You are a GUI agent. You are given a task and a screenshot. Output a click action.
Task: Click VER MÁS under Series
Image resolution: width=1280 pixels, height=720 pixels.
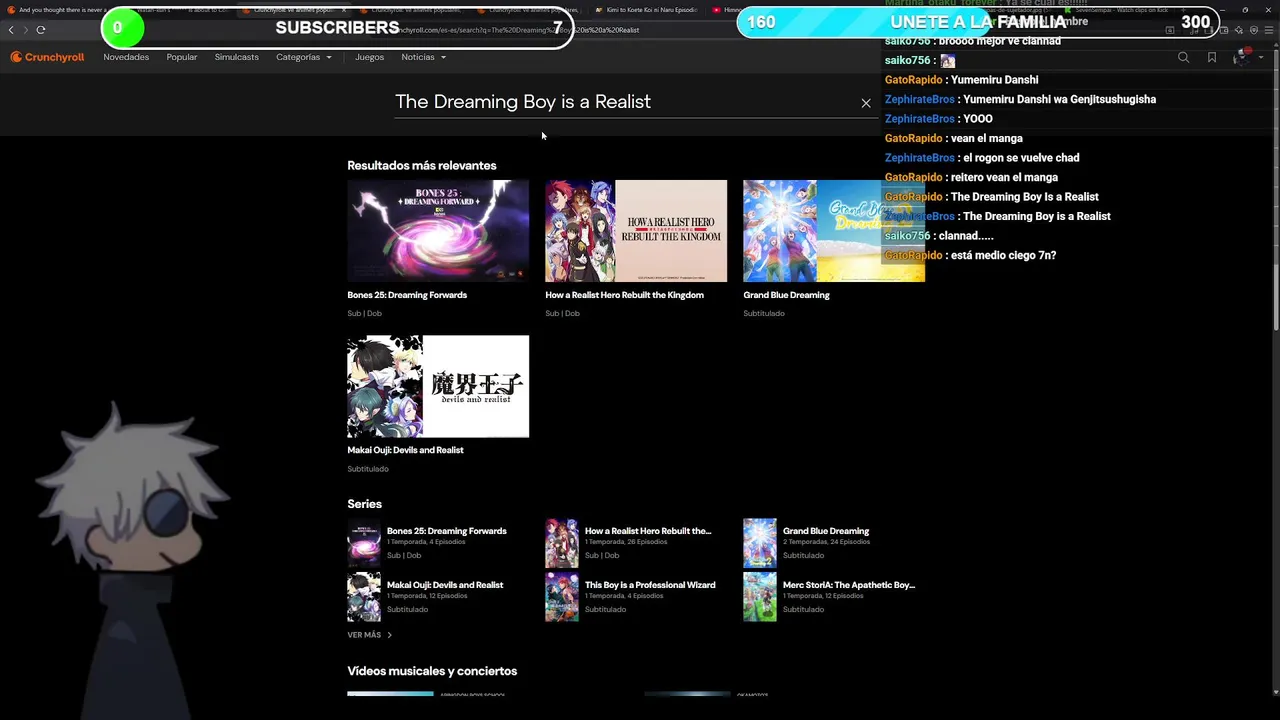tap(369, 635)
